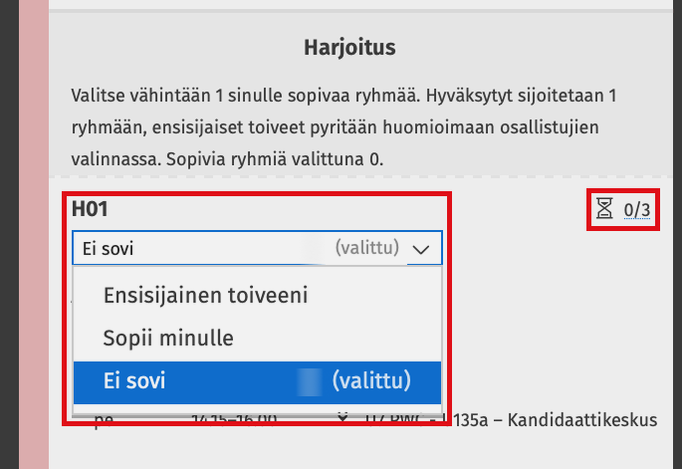The image size is (682, 469).
Task: Select highlighted 'Ei sovi (valittu)' option
Action: [x=257, y=380]
